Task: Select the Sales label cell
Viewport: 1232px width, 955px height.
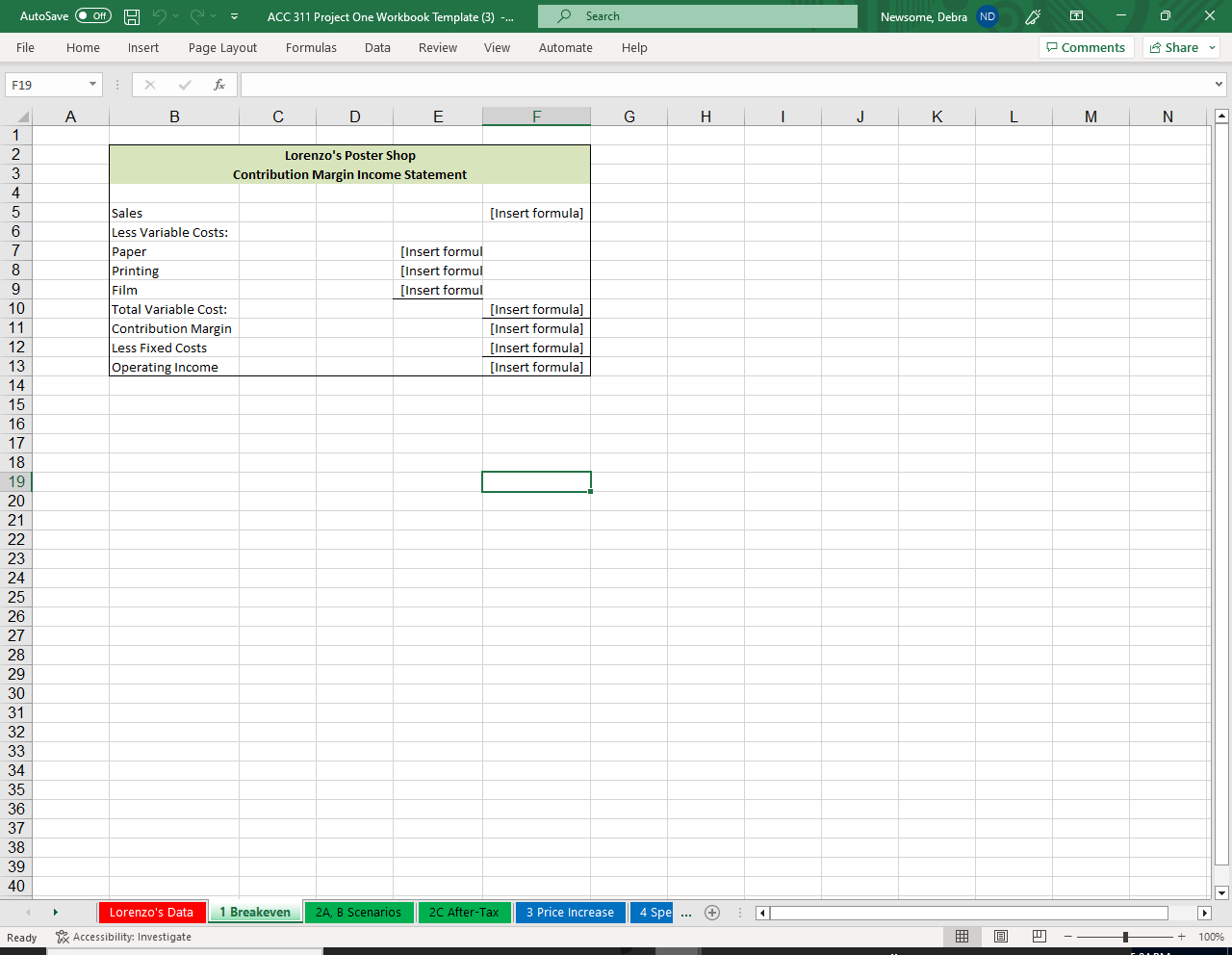Action: point(174,213)
